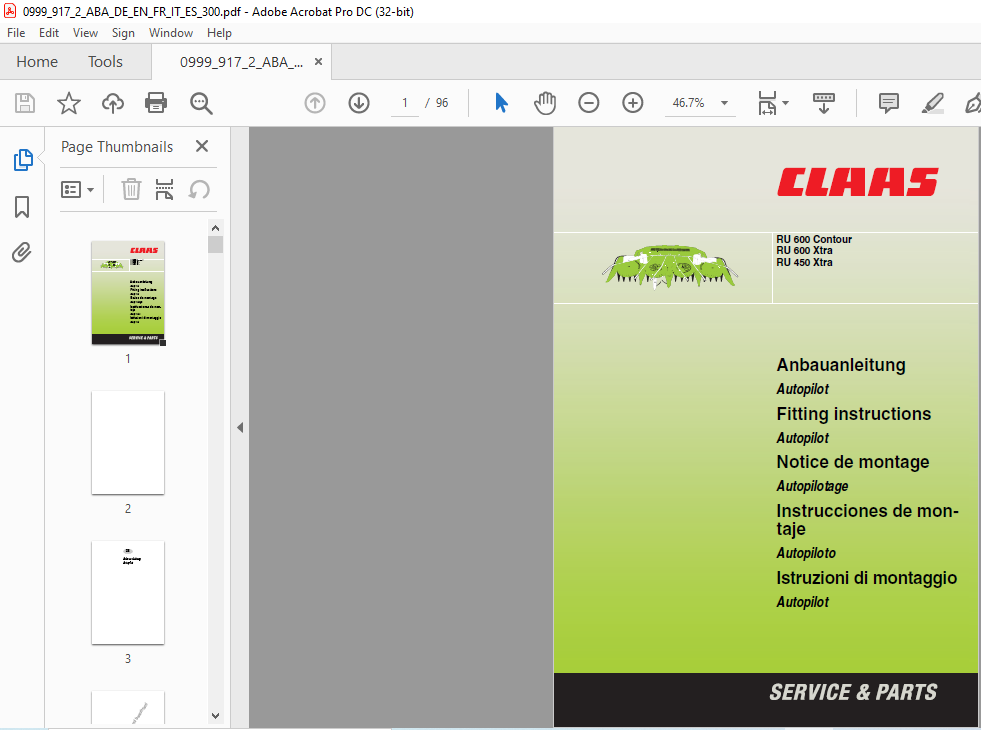This screenshot has height=730, width=981.
Task: Click the 'Autopilotage' subtitle text
Action: click(x=812, y=486)
